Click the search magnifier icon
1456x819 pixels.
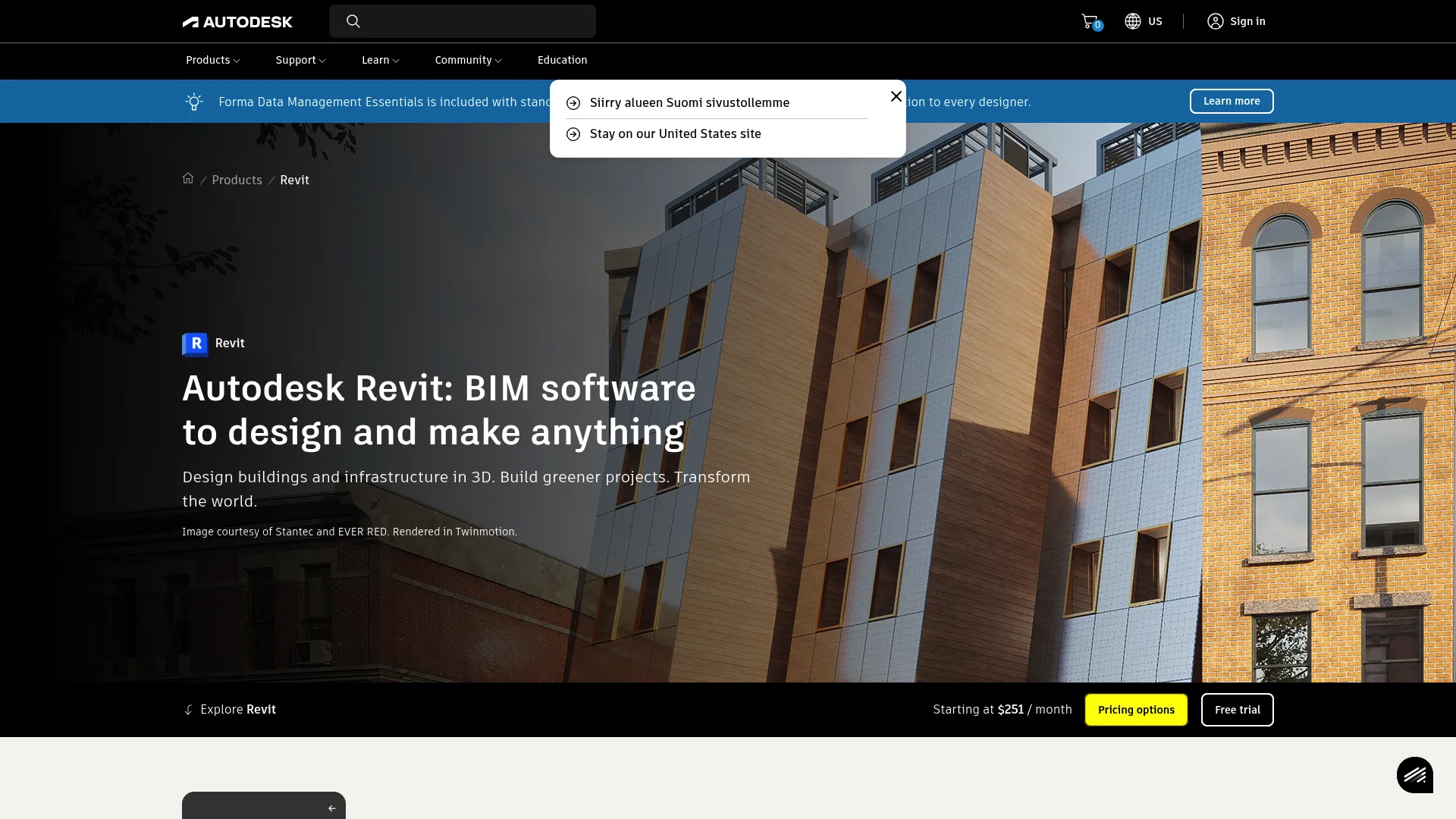tap(353, 21)
